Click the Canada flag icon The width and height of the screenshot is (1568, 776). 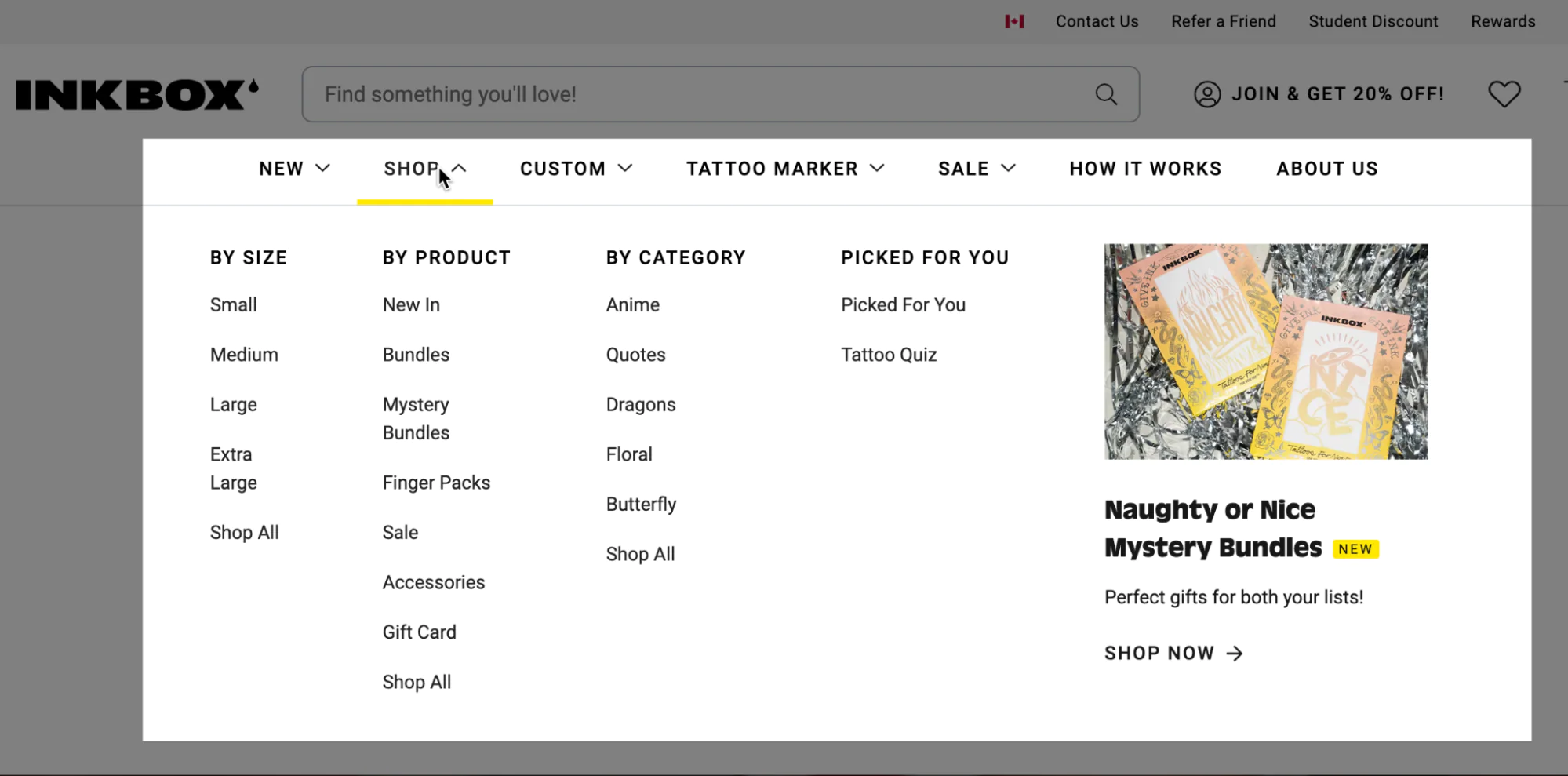point(1014,22)
